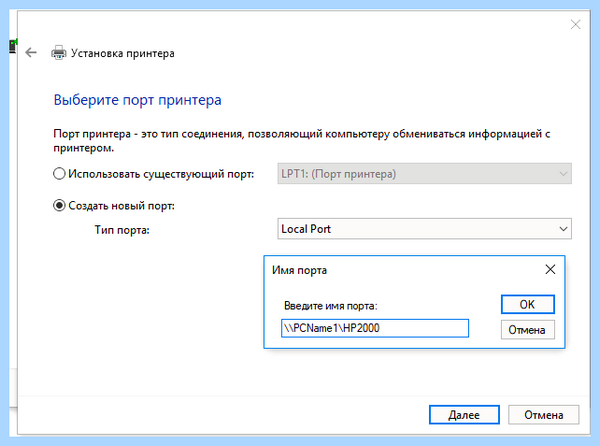
Task: Go back using the arrow icon
Action: [x=31, y=52]
